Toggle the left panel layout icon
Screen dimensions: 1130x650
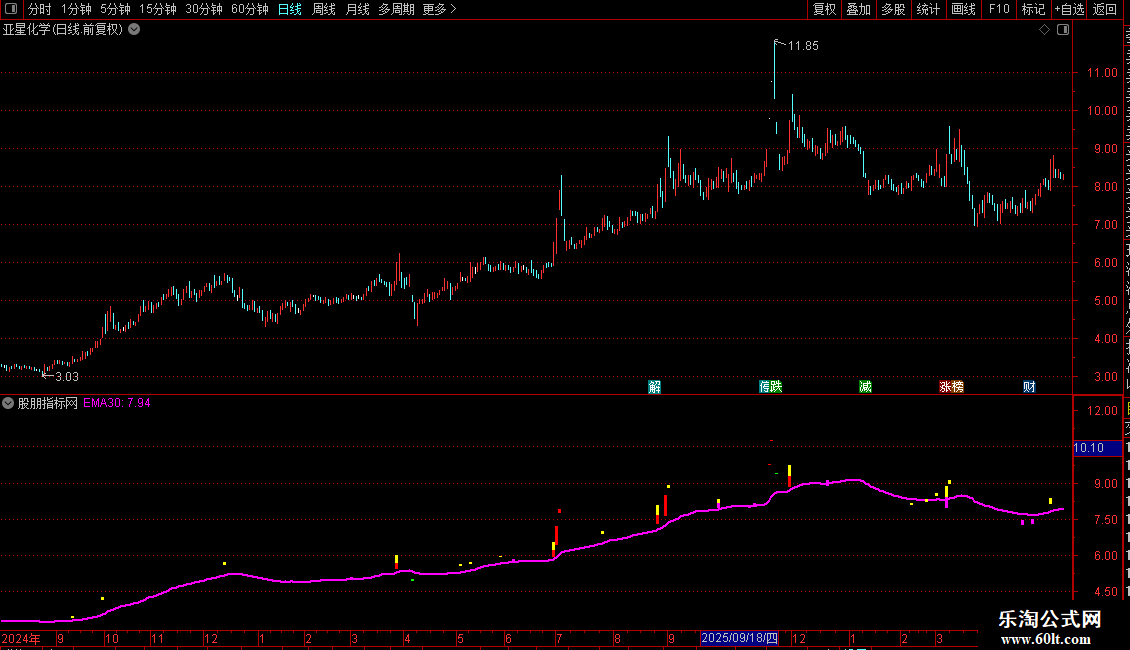tap(11, 9)
